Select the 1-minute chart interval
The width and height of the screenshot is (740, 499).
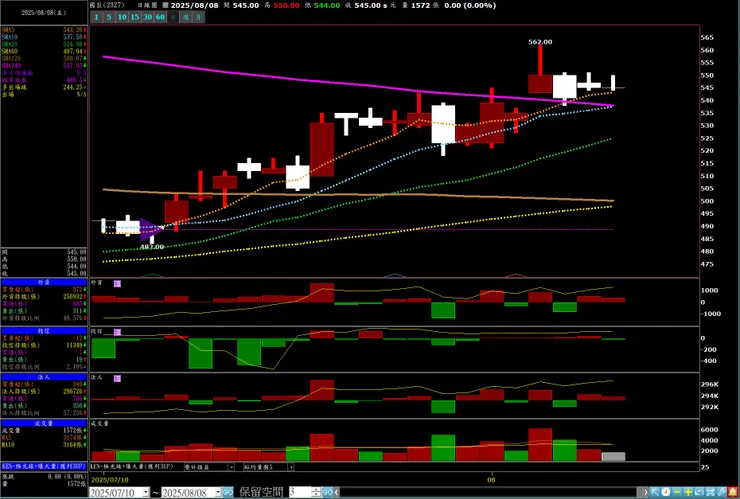[x=96, y=17]
